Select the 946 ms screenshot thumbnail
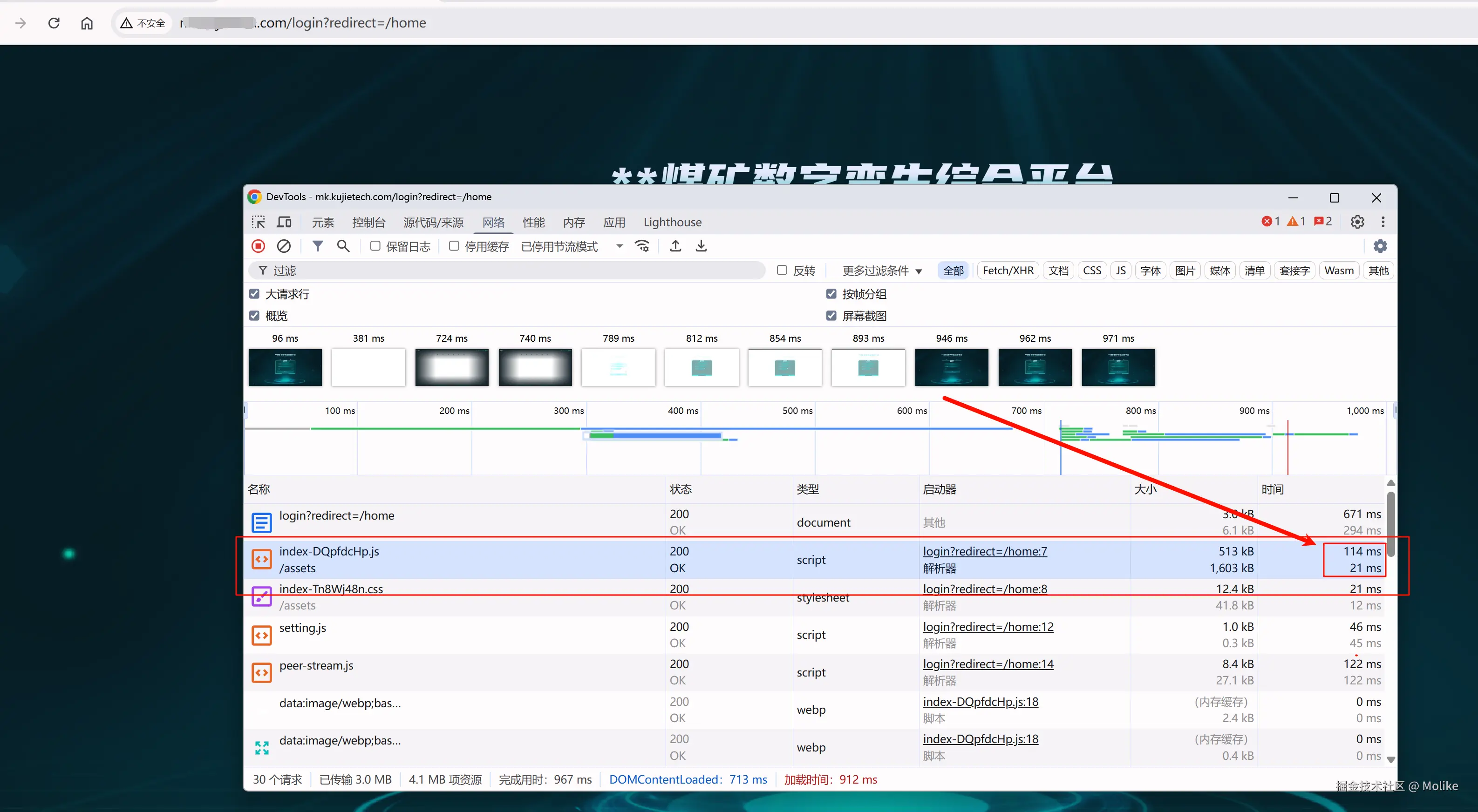 (951, 367)
